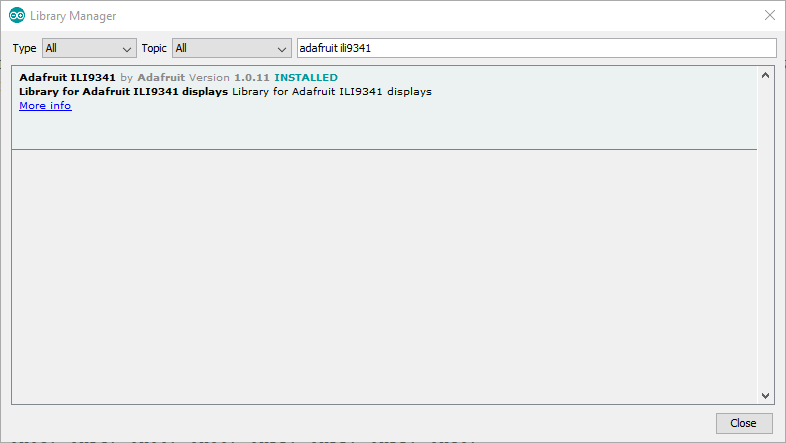
Task: Click the scrollbar up arrow
Action: point(765,76)
